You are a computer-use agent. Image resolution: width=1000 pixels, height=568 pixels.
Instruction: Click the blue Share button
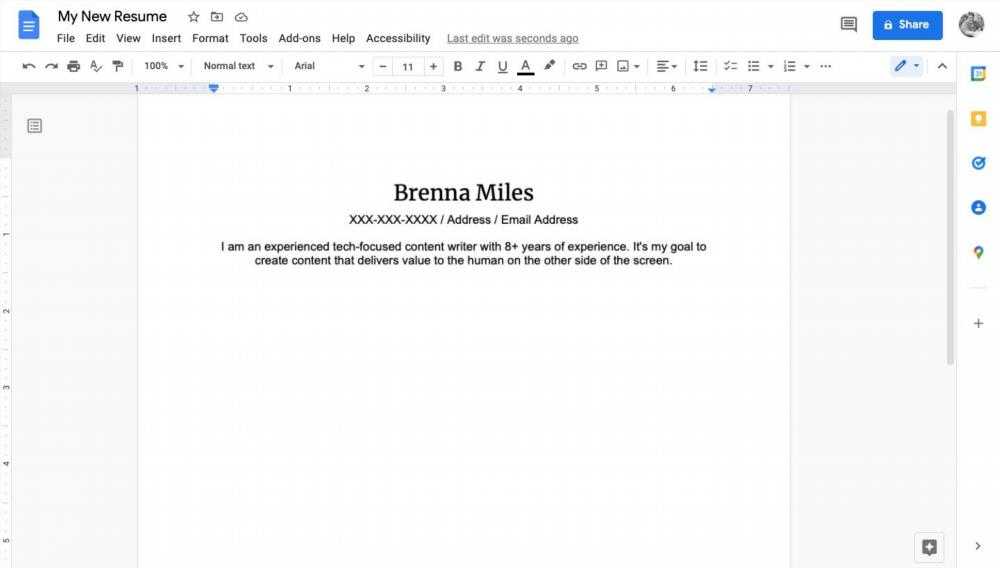907,25
